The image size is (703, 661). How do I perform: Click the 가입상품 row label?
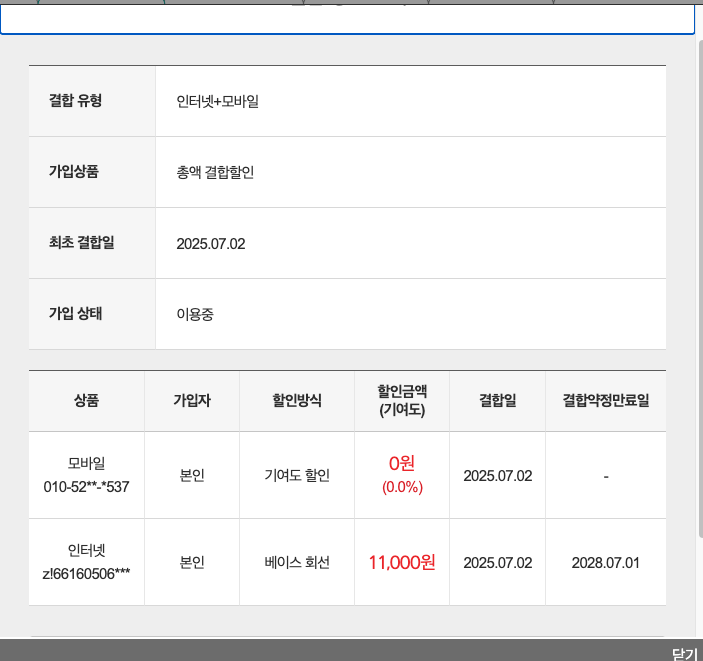coord(74,171)
